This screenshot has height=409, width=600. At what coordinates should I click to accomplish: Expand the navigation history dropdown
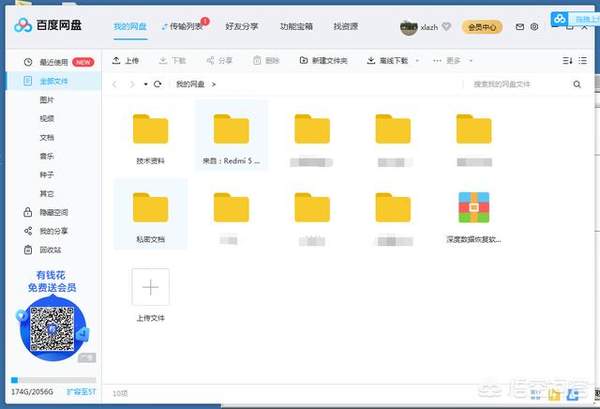coord(146,84)
